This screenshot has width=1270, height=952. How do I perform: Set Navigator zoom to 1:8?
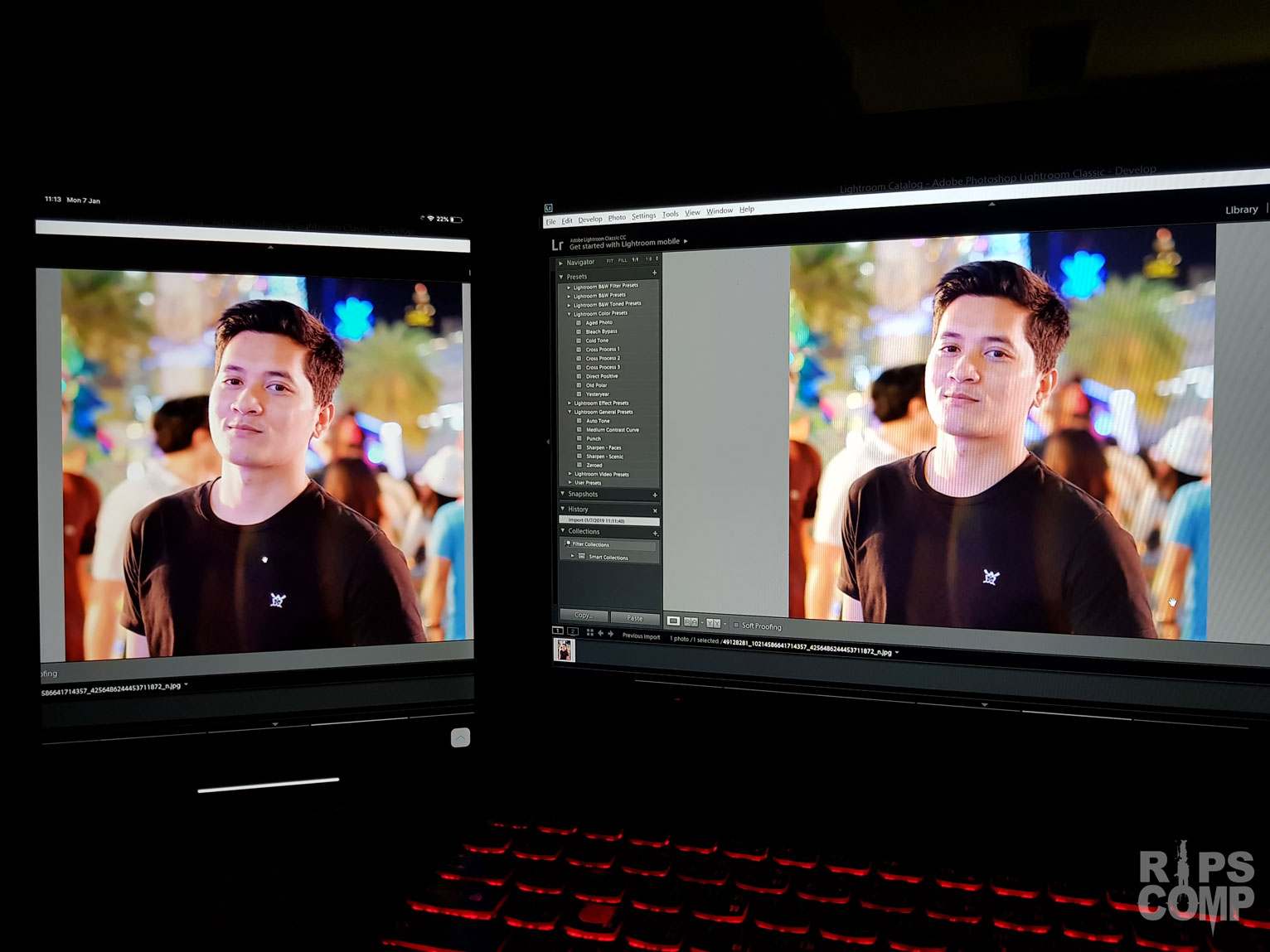pyautogui.click(x=648, y=259)
